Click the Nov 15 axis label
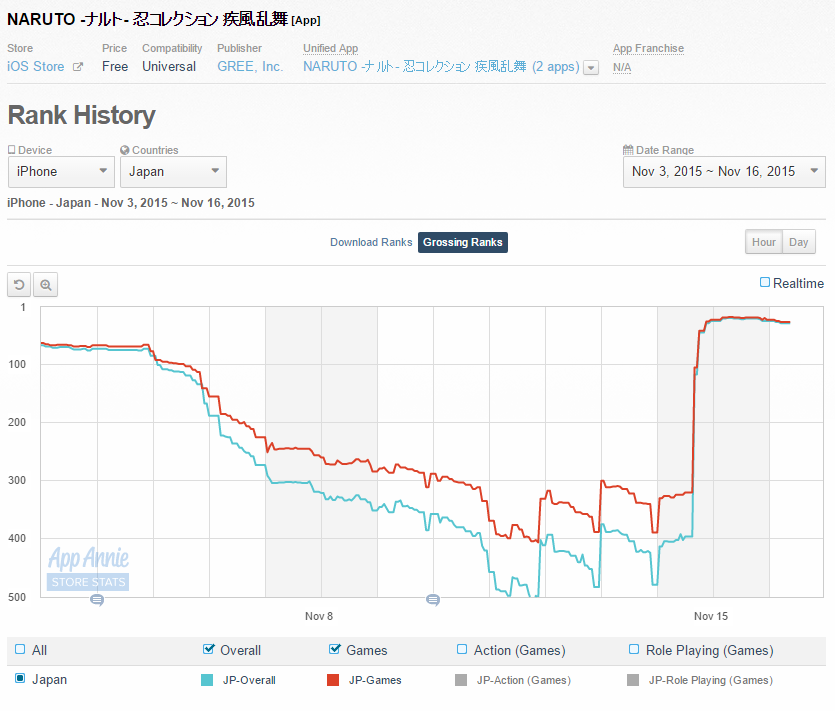Viewport: 835px width, 711px height. click(711, 616)
